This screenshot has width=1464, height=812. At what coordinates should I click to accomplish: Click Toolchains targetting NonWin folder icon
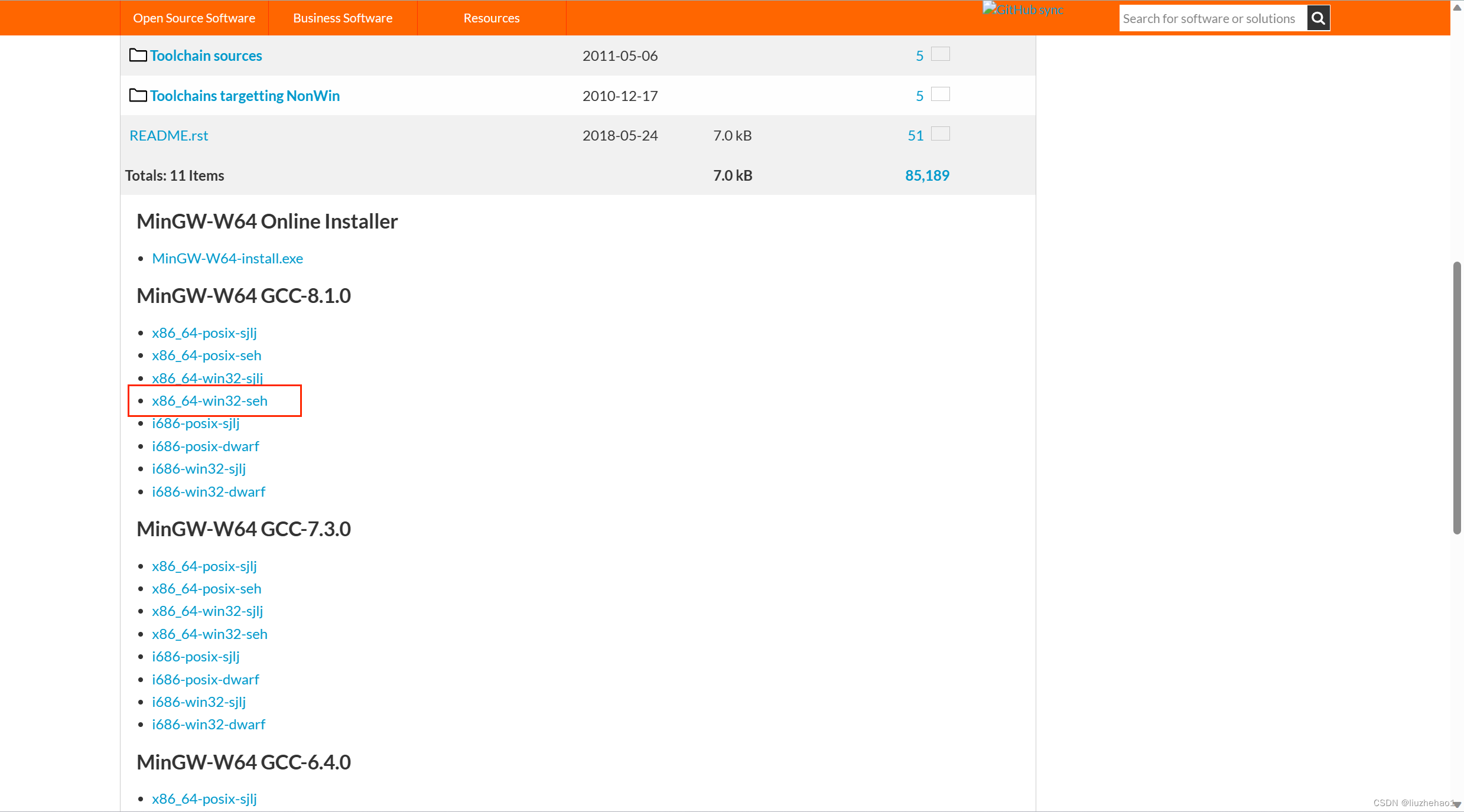(x=138, y=95)
